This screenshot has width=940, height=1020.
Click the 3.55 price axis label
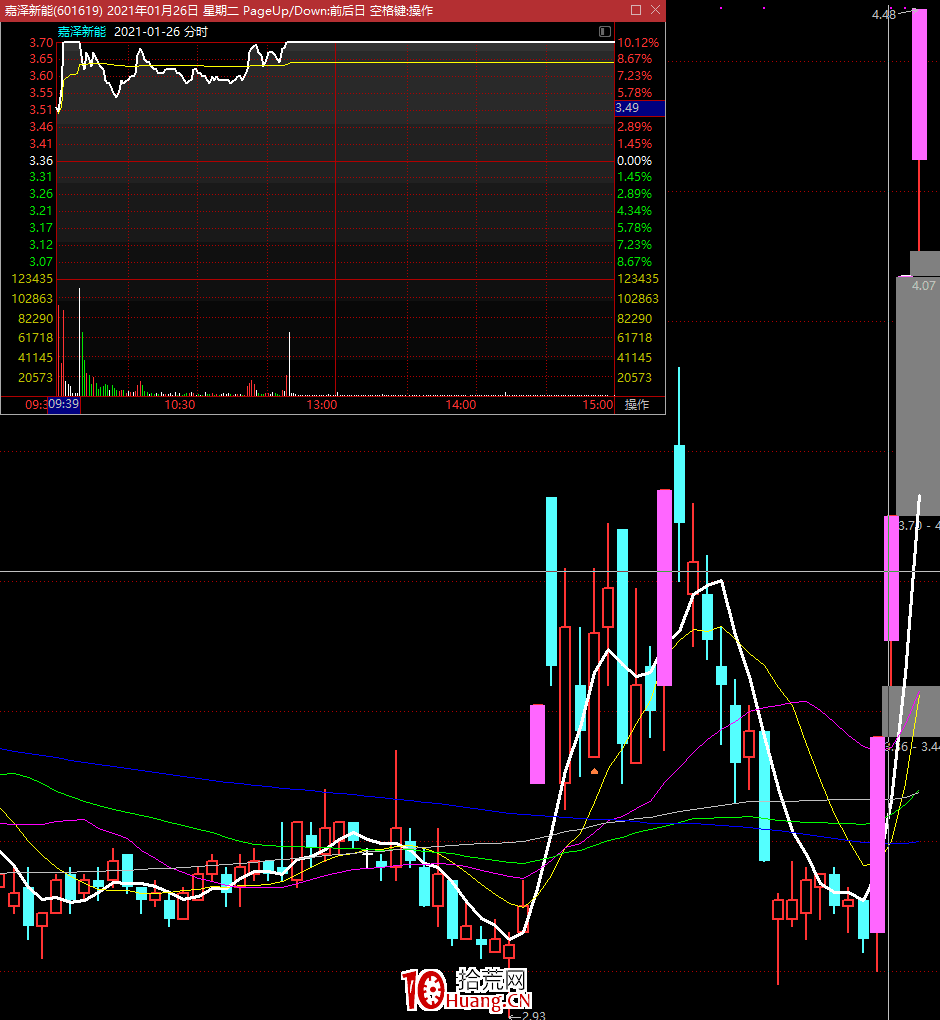point(41,93)
